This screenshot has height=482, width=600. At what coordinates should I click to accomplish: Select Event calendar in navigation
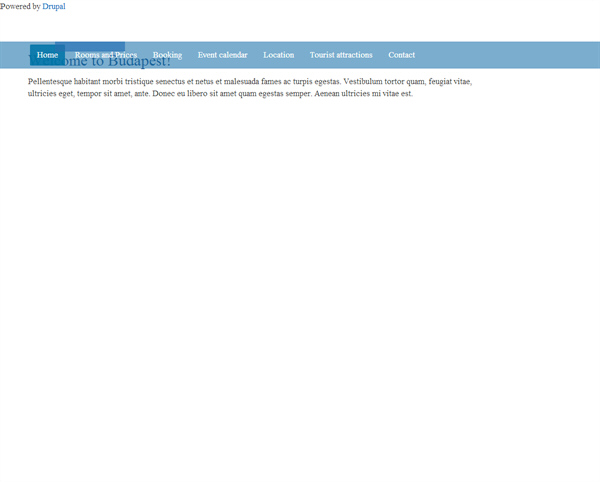[223, 55]
